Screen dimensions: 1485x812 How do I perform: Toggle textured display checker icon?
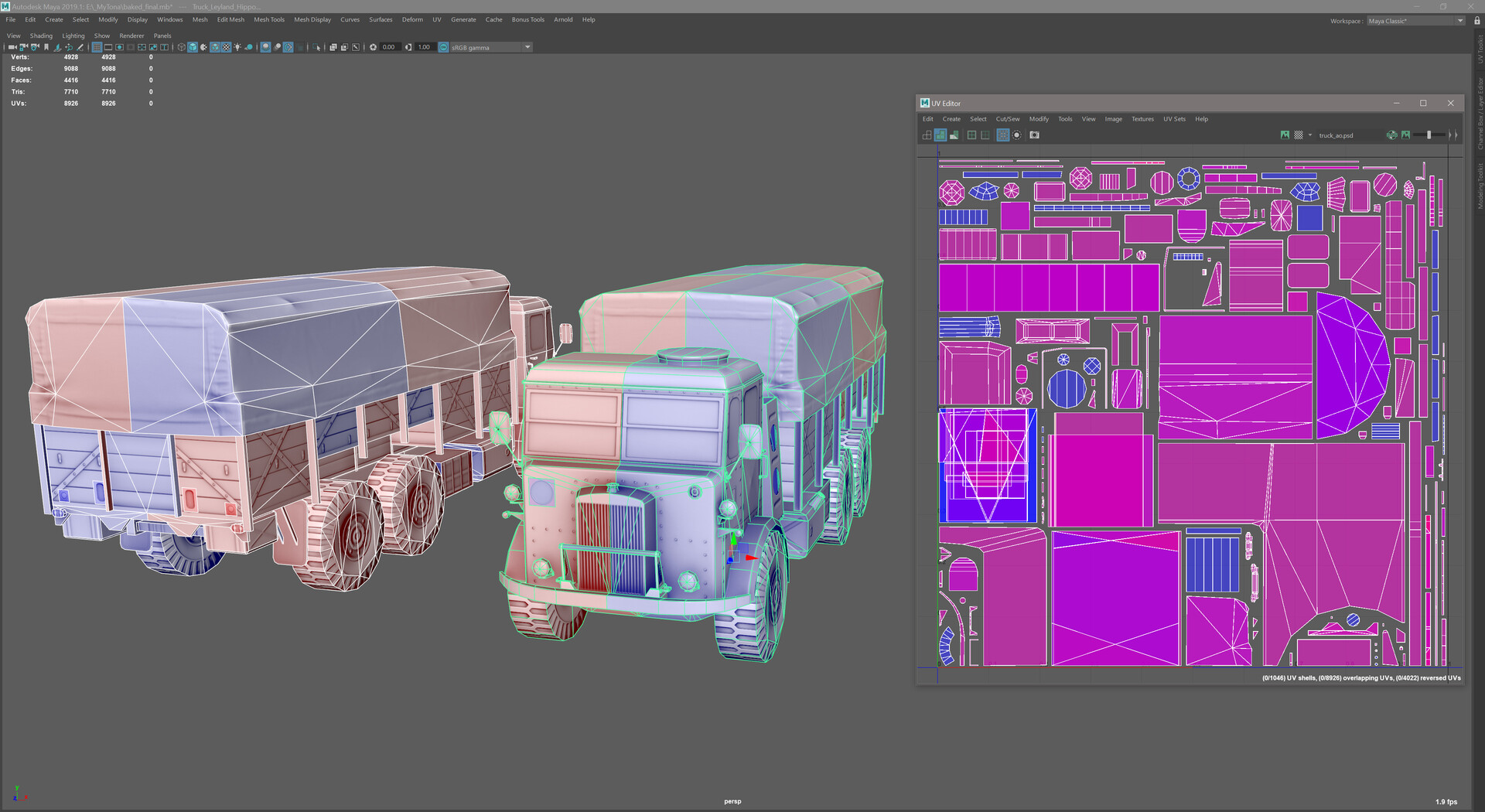click(x=227, y=47)
